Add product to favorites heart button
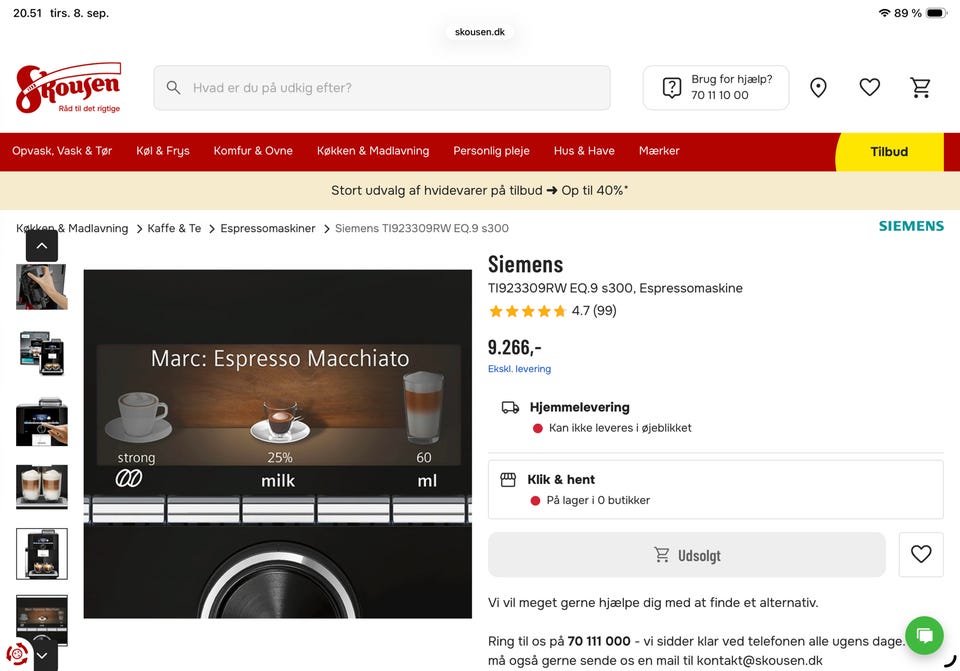This screenshot has height=671, width=960. coord(921,554)
